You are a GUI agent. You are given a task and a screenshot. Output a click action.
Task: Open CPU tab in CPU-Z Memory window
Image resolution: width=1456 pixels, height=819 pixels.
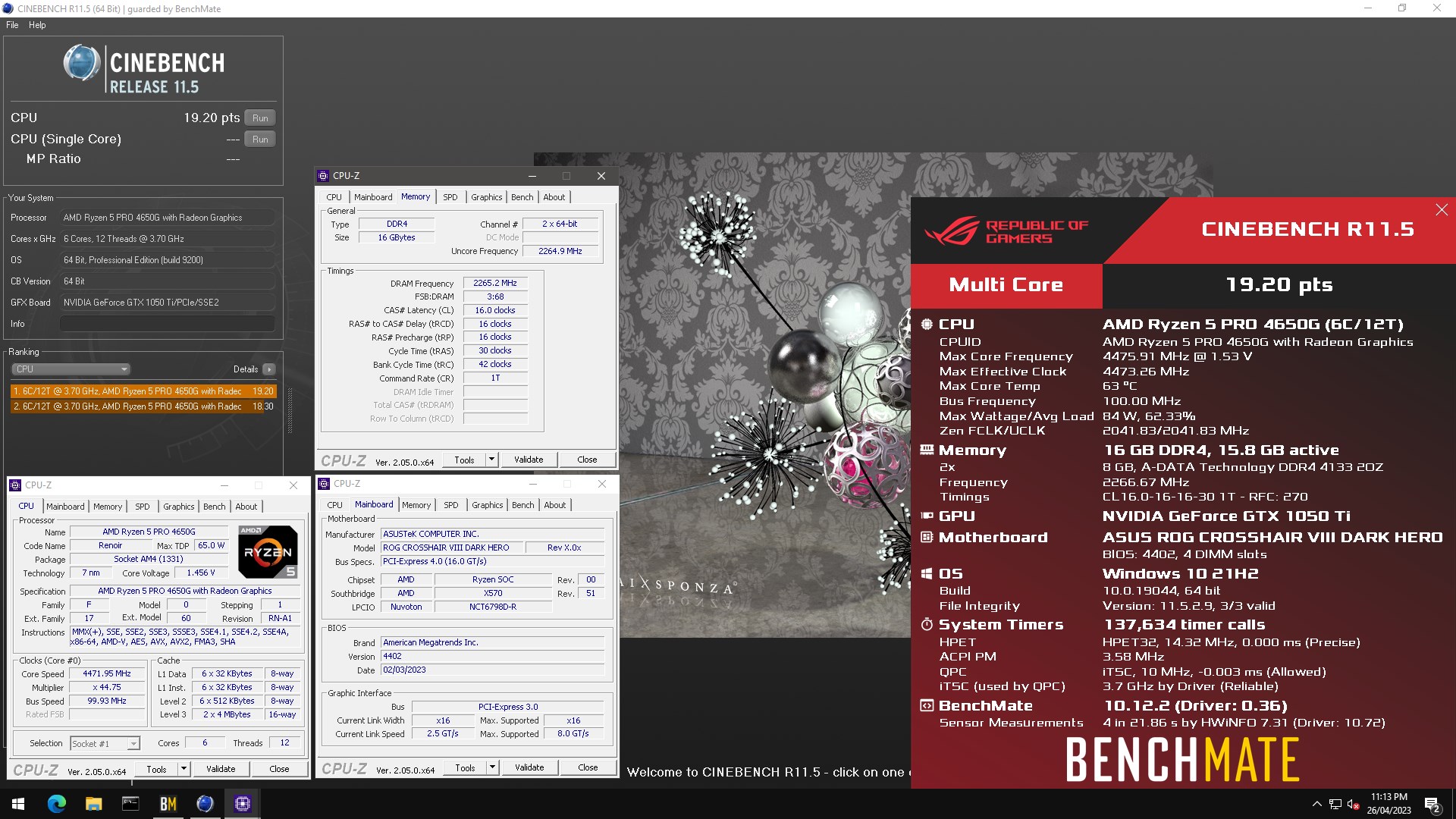[x=334, y=197]
